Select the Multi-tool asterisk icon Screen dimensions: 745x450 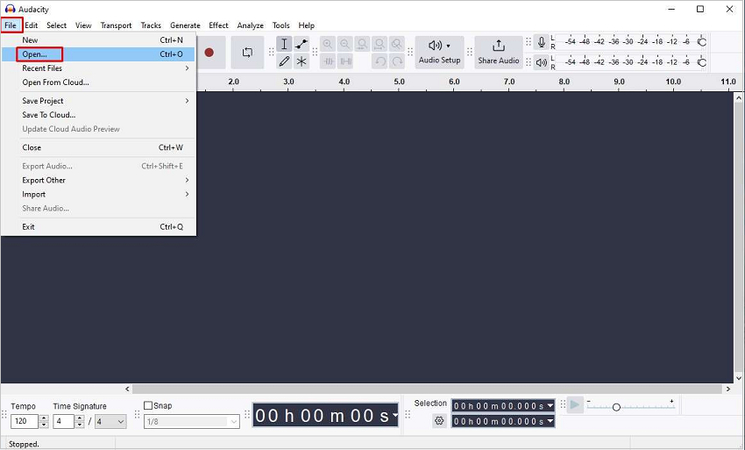(x=301, y=61)
